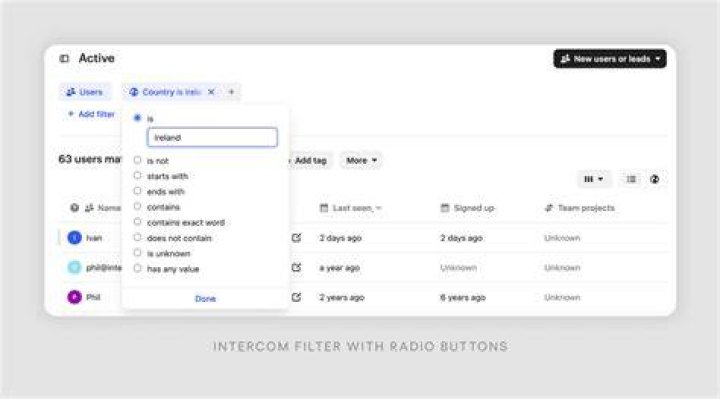Click Done in the filter popup
720x399 pixels.
click(205, 298)
